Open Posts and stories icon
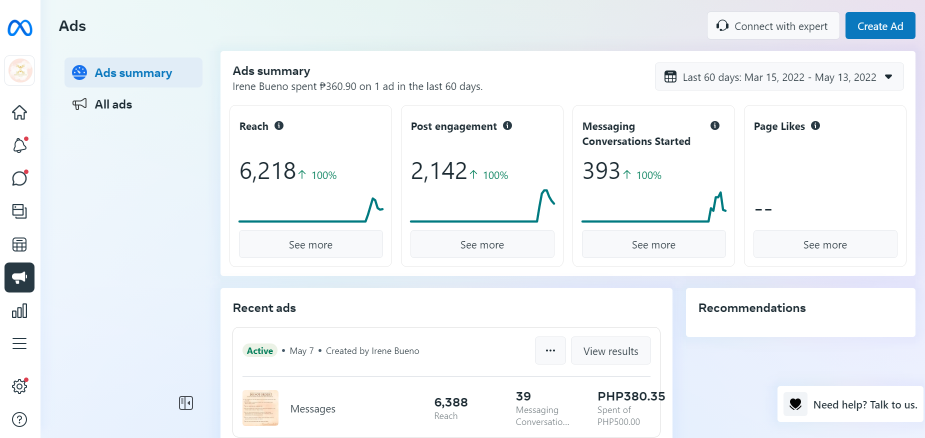 [19, 211]
